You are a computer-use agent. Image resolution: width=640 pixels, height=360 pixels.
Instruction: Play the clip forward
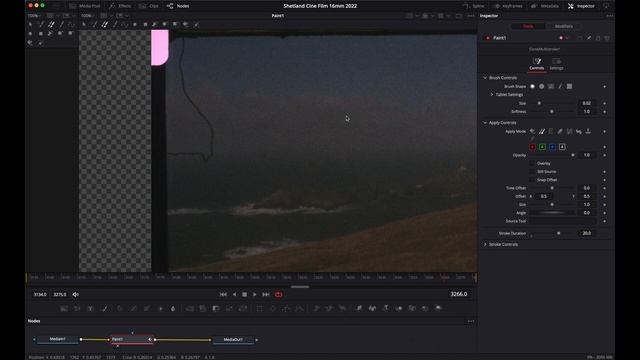[255, 294]
